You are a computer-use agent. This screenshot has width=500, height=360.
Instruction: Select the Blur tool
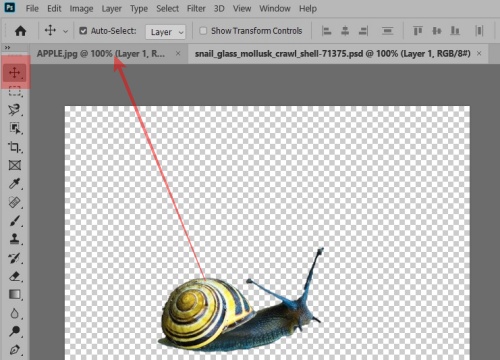[x=15, y=313]
